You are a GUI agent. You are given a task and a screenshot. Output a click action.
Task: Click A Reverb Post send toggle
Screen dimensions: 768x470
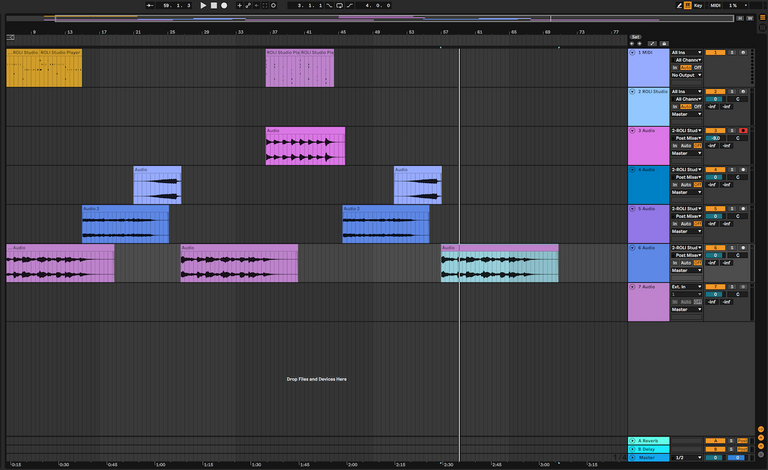(x=743, y=441)
